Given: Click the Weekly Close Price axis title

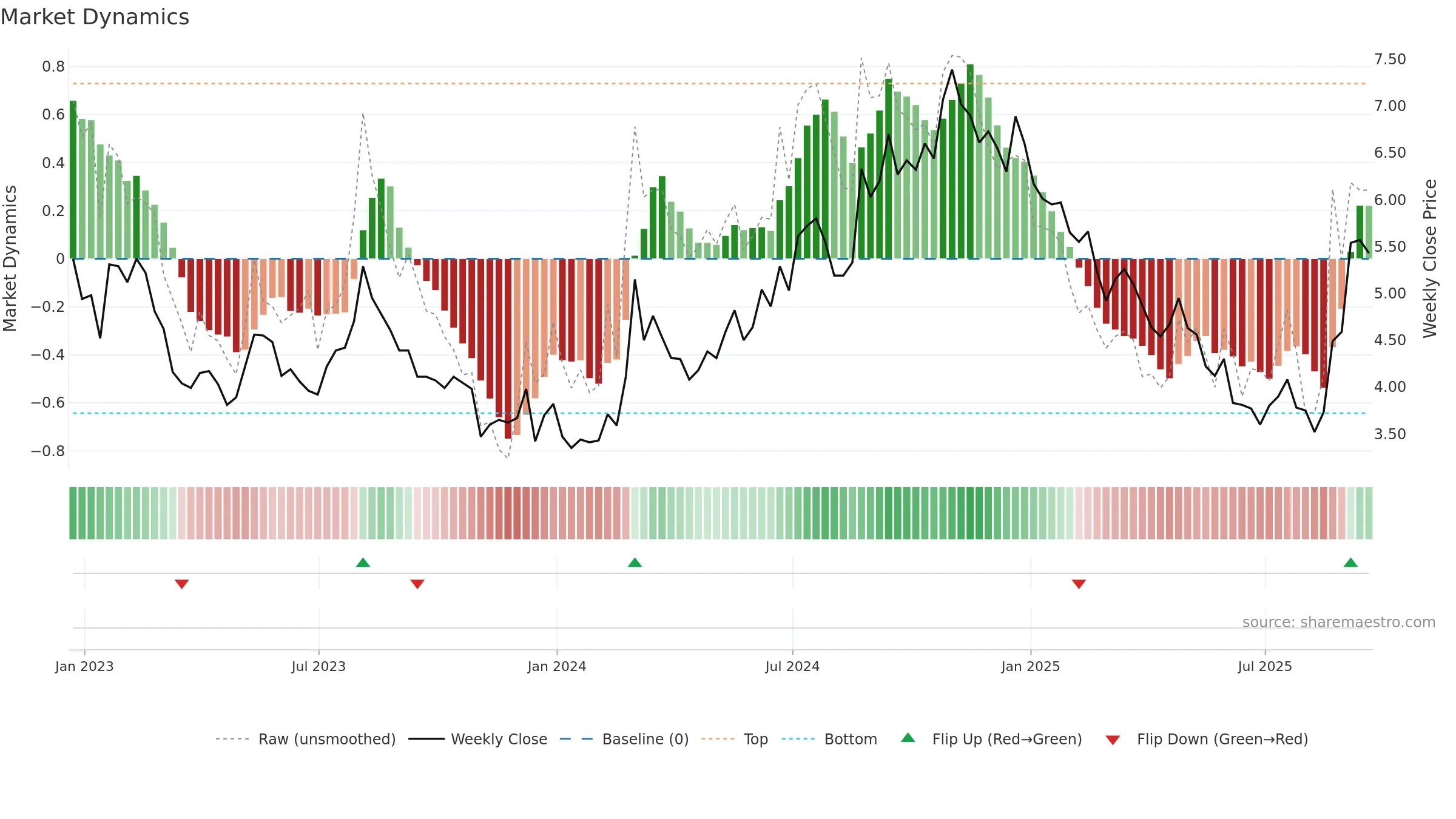Looking at the screenshot, I should click(x=1430, y=258).
